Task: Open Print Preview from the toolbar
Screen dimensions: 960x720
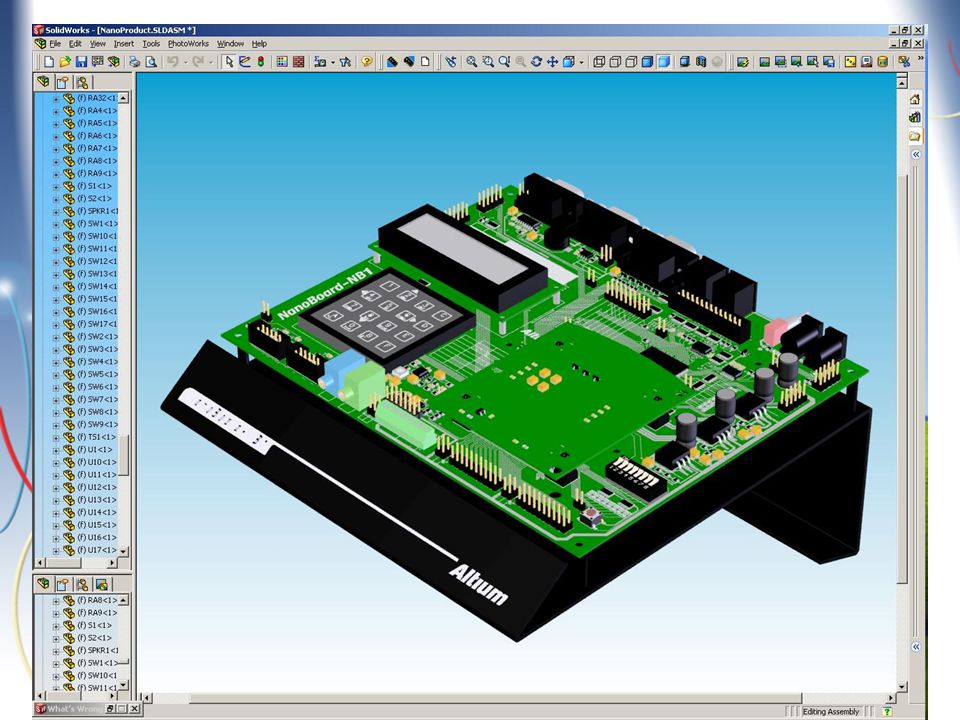Action: tap(151, 62)
